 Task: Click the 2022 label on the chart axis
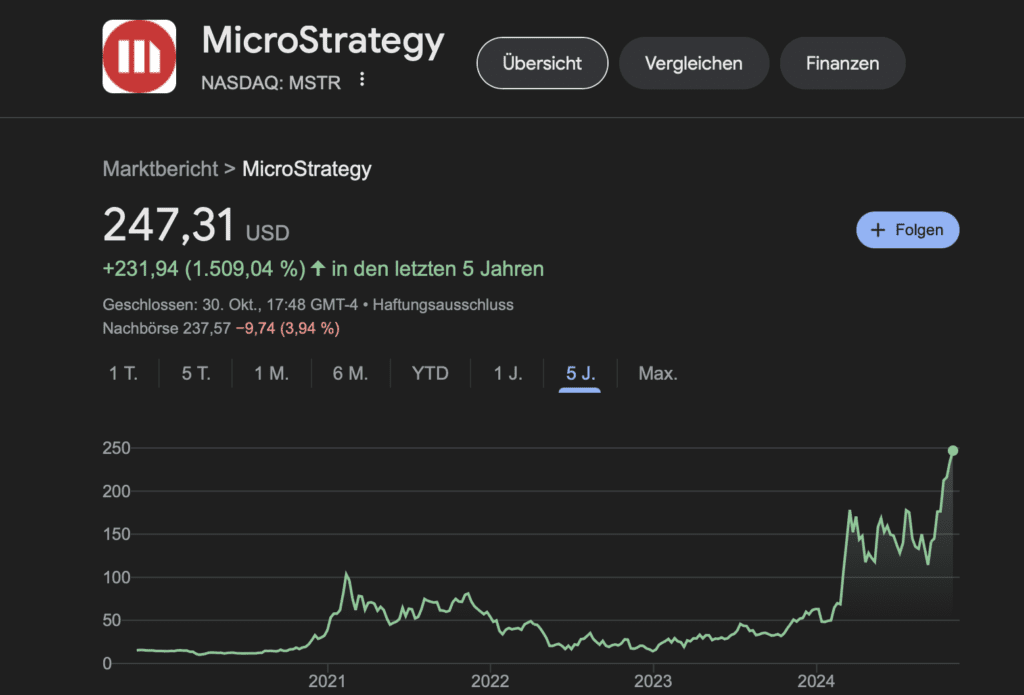(490, 681)
